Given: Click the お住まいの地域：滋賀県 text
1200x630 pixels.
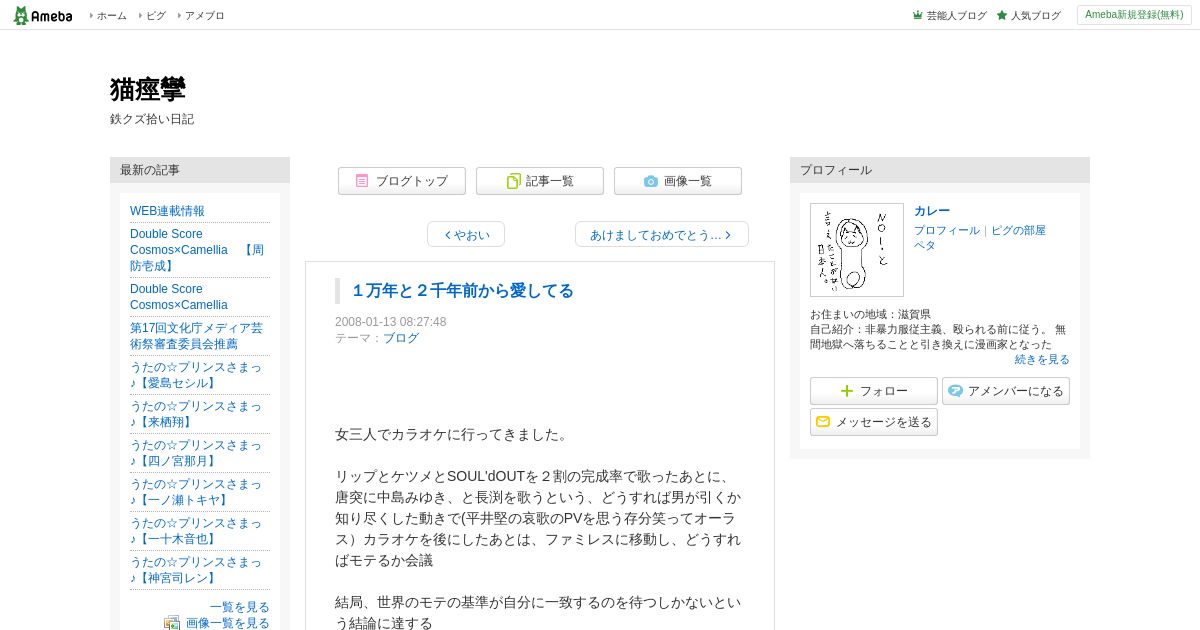Looking at the screenshot, I should (870, 314).
